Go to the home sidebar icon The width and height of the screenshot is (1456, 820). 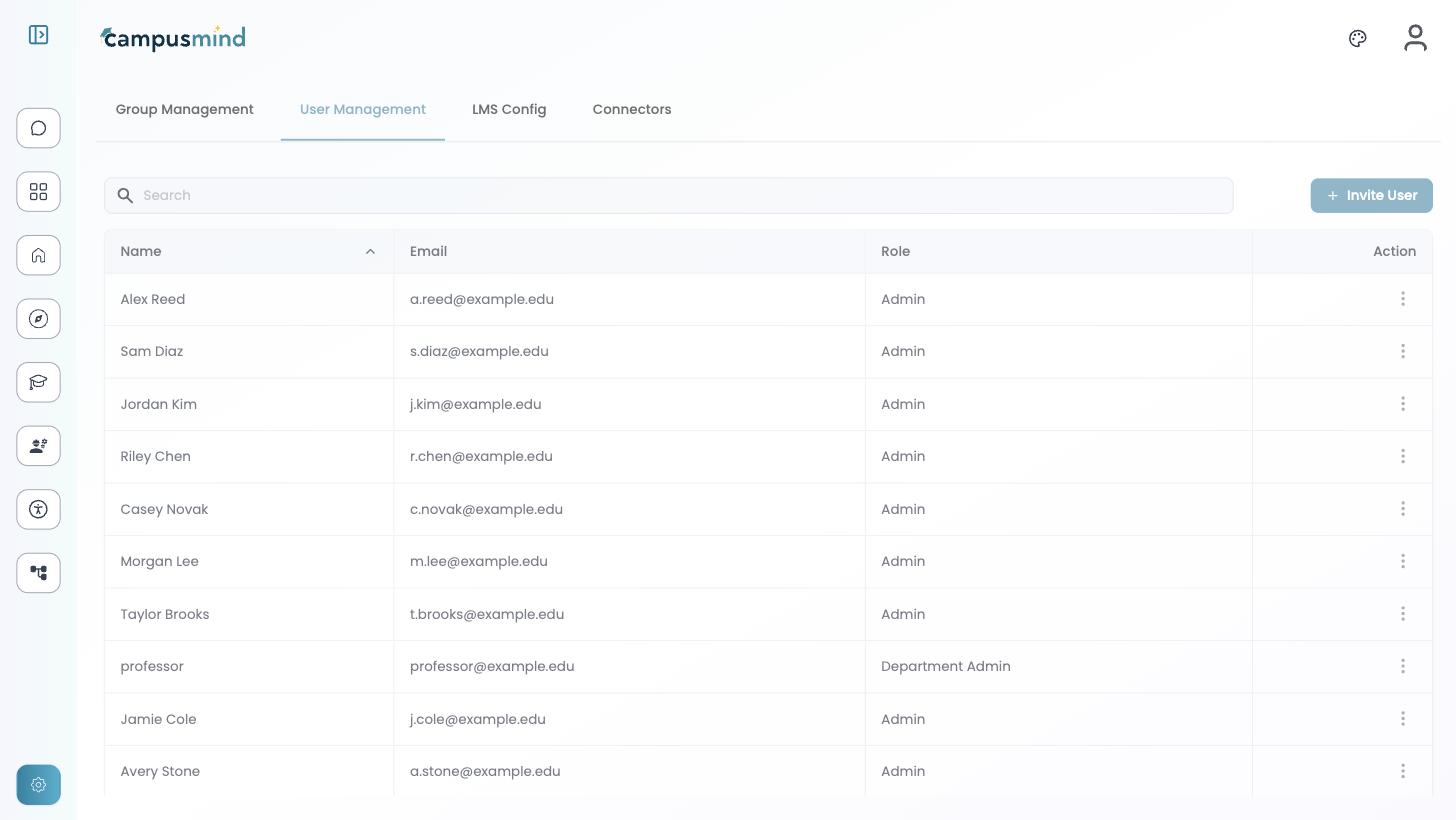pyautogui.click(x=38, y=255)
